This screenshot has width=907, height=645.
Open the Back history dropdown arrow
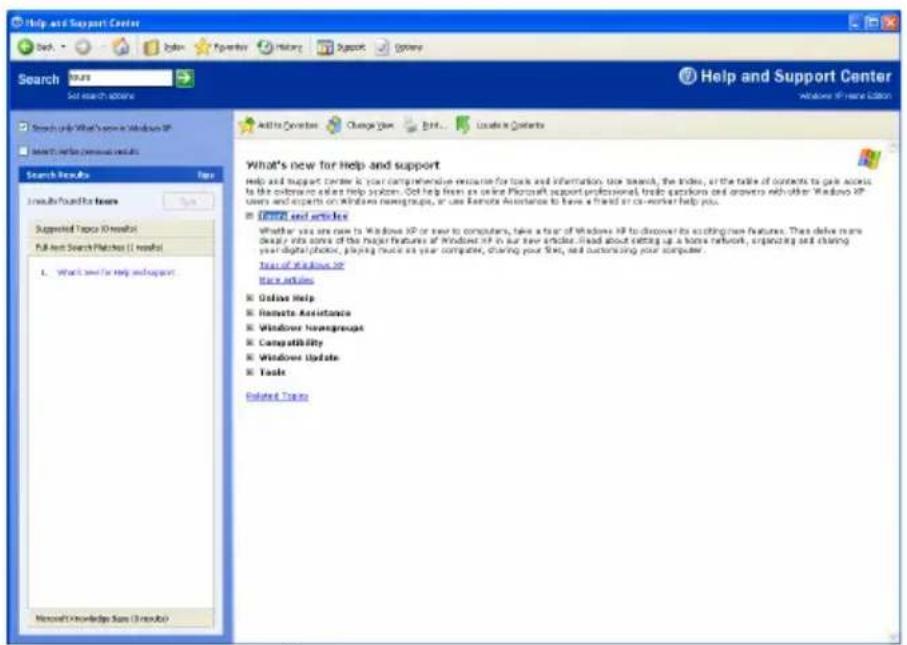tap(64, 47)
